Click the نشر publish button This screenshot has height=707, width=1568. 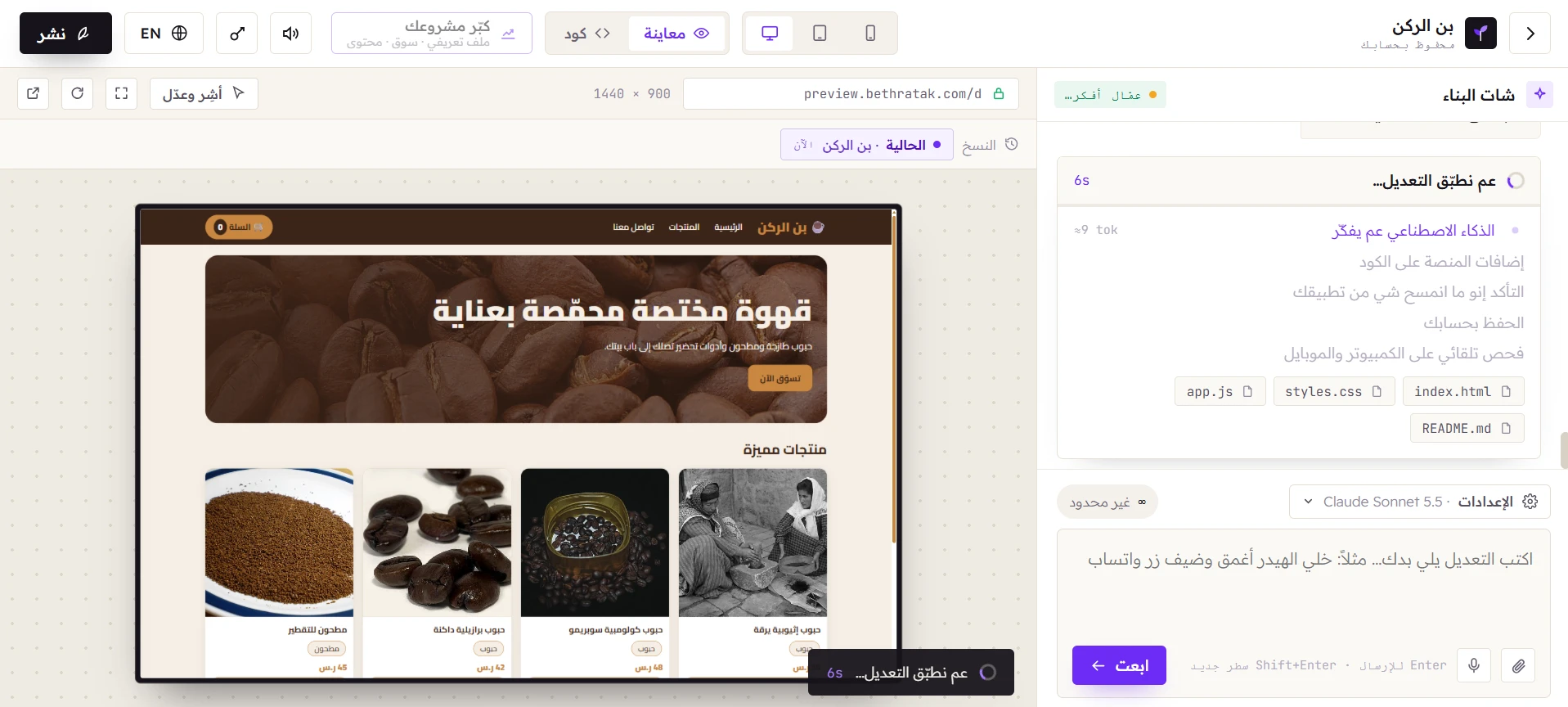coord(65,34)
